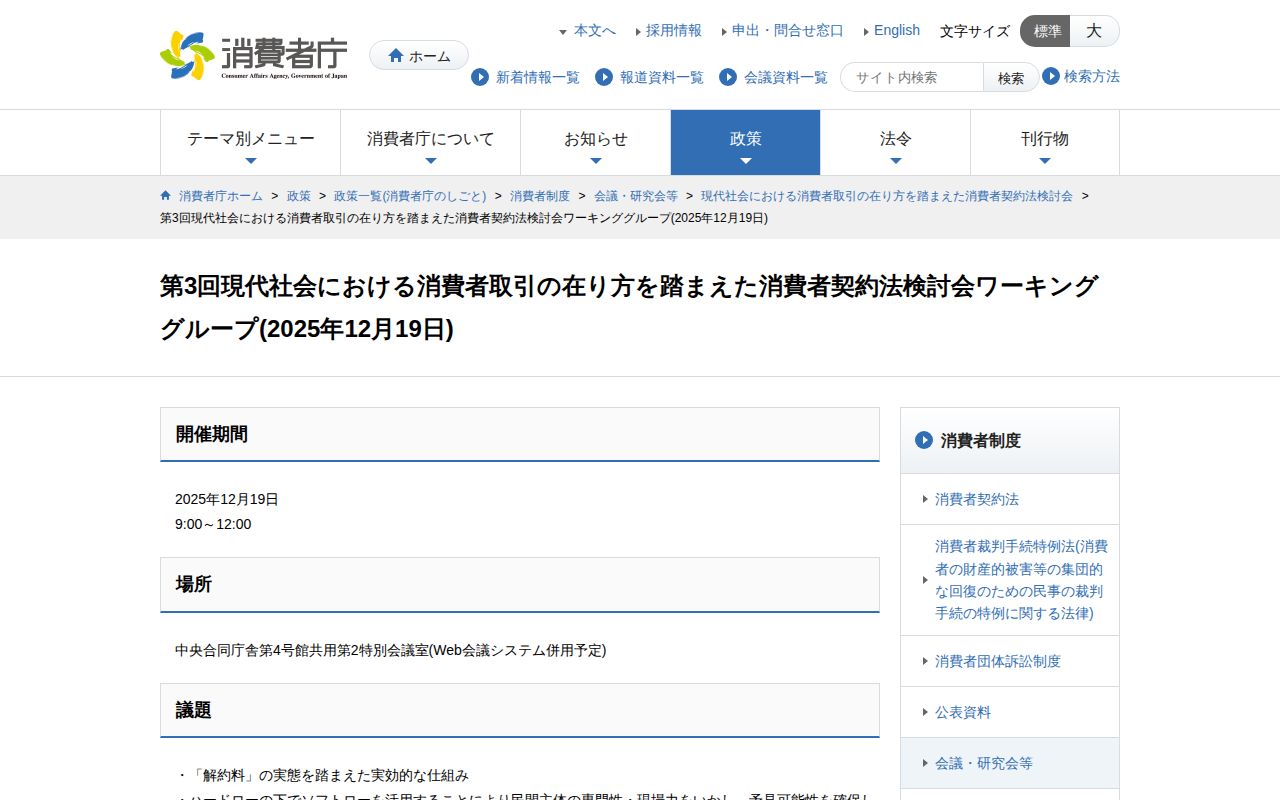The image size is (1280, 800).
Task: Open the 法令 navigation menu
Action: 896,143
